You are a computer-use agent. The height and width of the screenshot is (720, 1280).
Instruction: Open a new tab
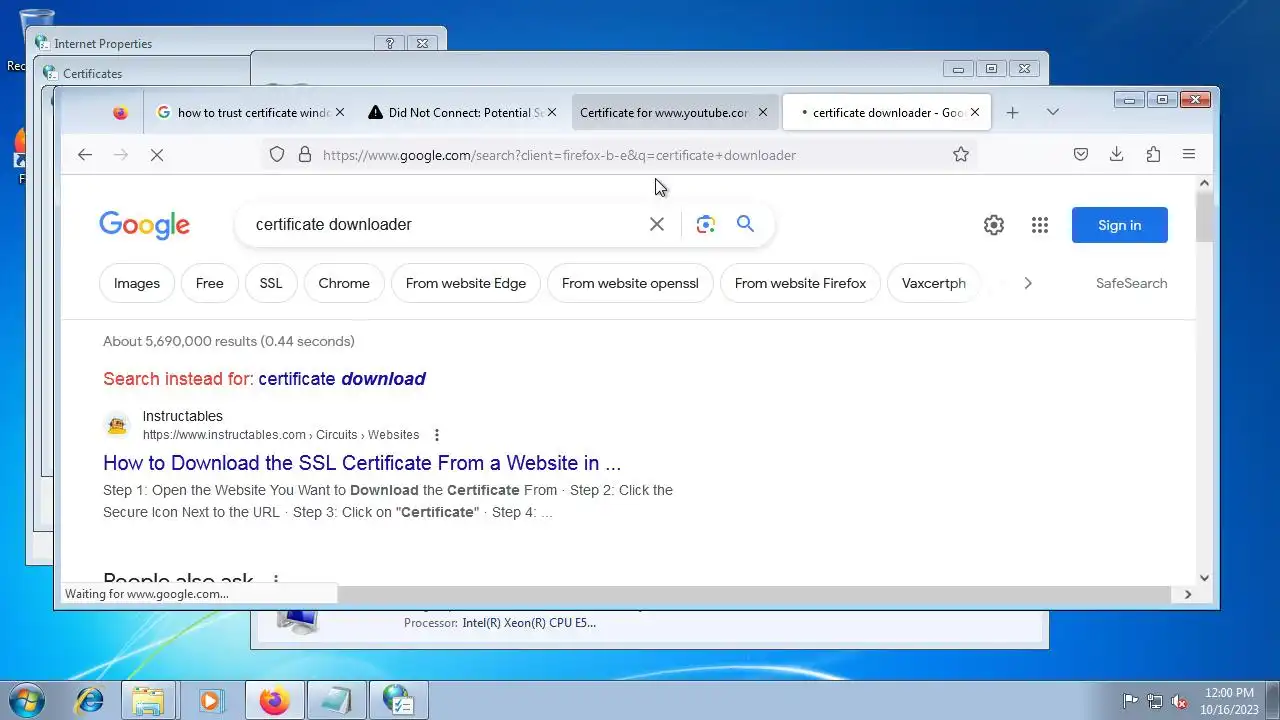click(1012, 112)
